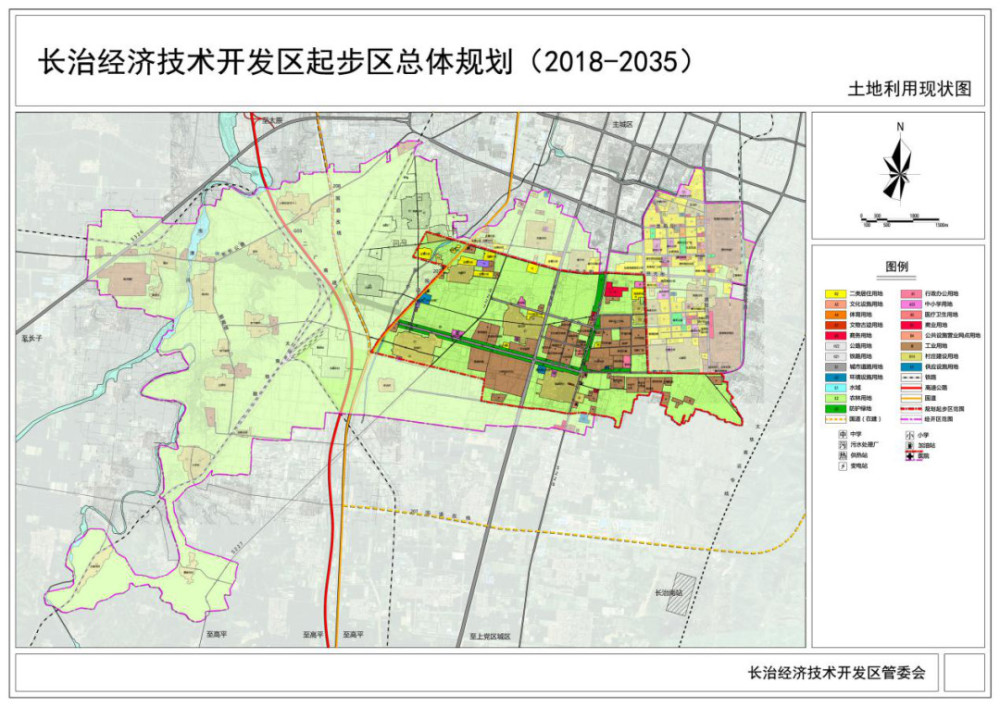Click the 图例 legend heading
Image resolution: width=1000 pixels, height=707 pixels.
[x=897, y=266]
